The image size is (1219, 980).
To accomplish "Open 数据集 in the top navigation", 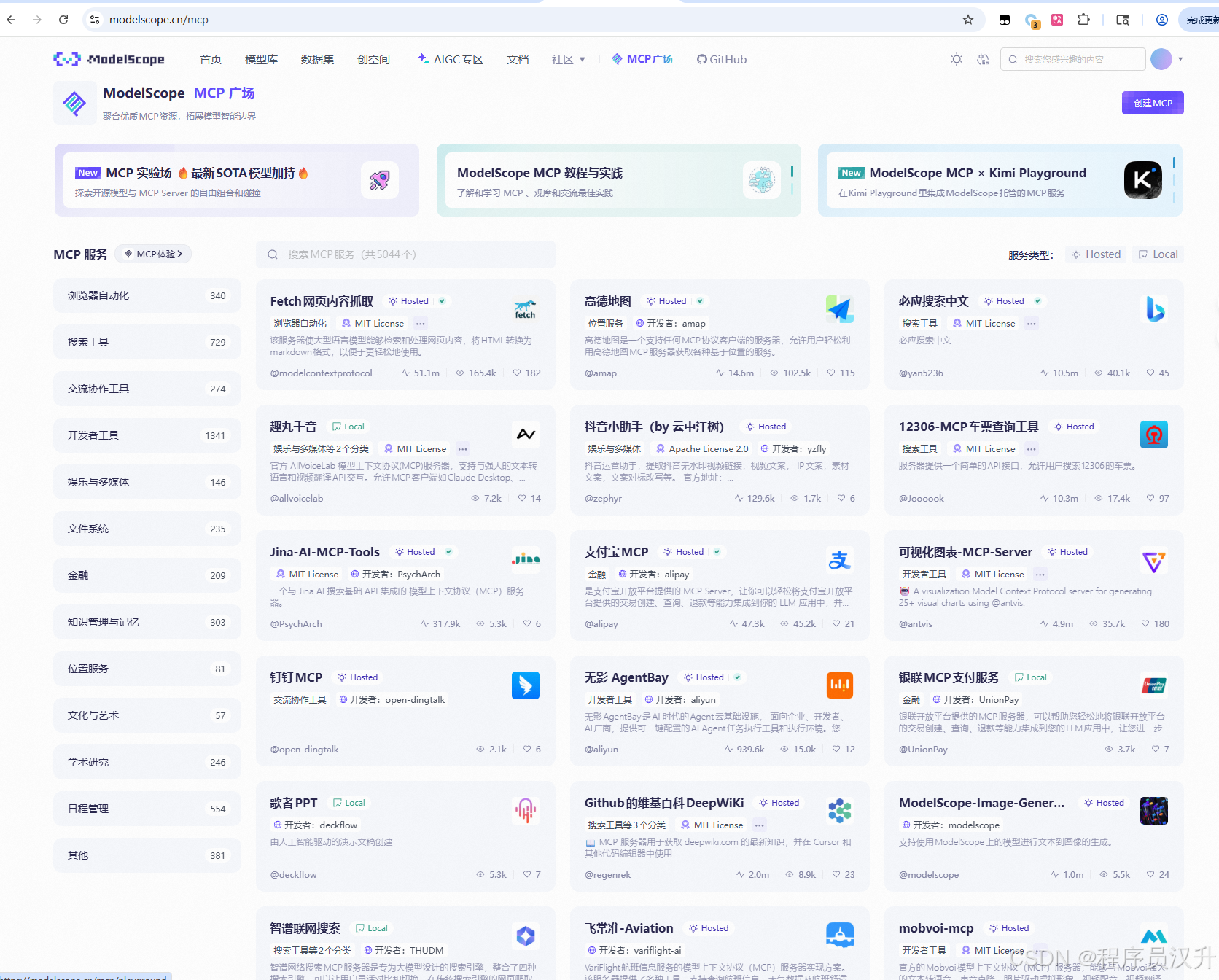I will 317,60.
